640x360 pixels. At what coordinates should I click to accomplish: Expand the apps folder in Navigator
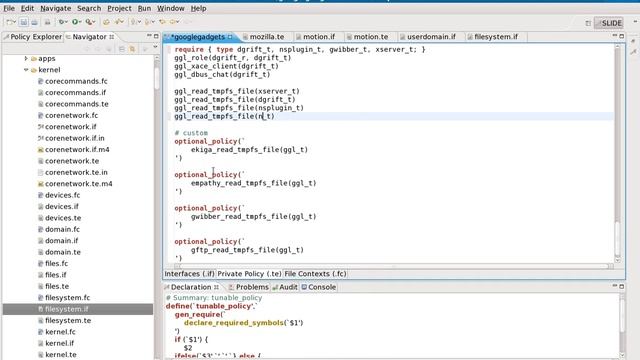pos(26,58)
